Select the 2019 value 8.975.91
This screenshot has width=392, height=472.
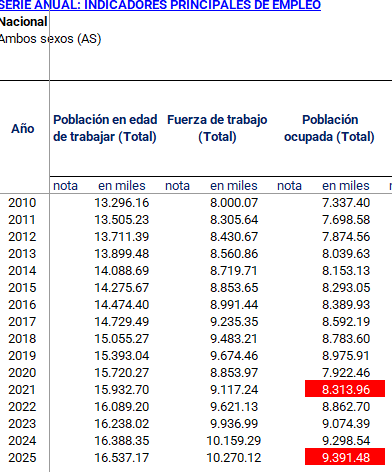click(x=346, y=356)
